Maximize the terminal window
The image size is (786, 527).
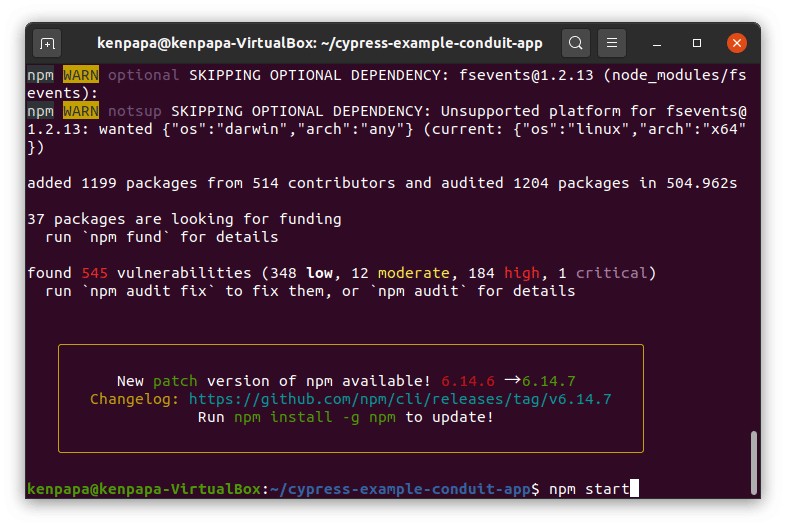(697, 43)
